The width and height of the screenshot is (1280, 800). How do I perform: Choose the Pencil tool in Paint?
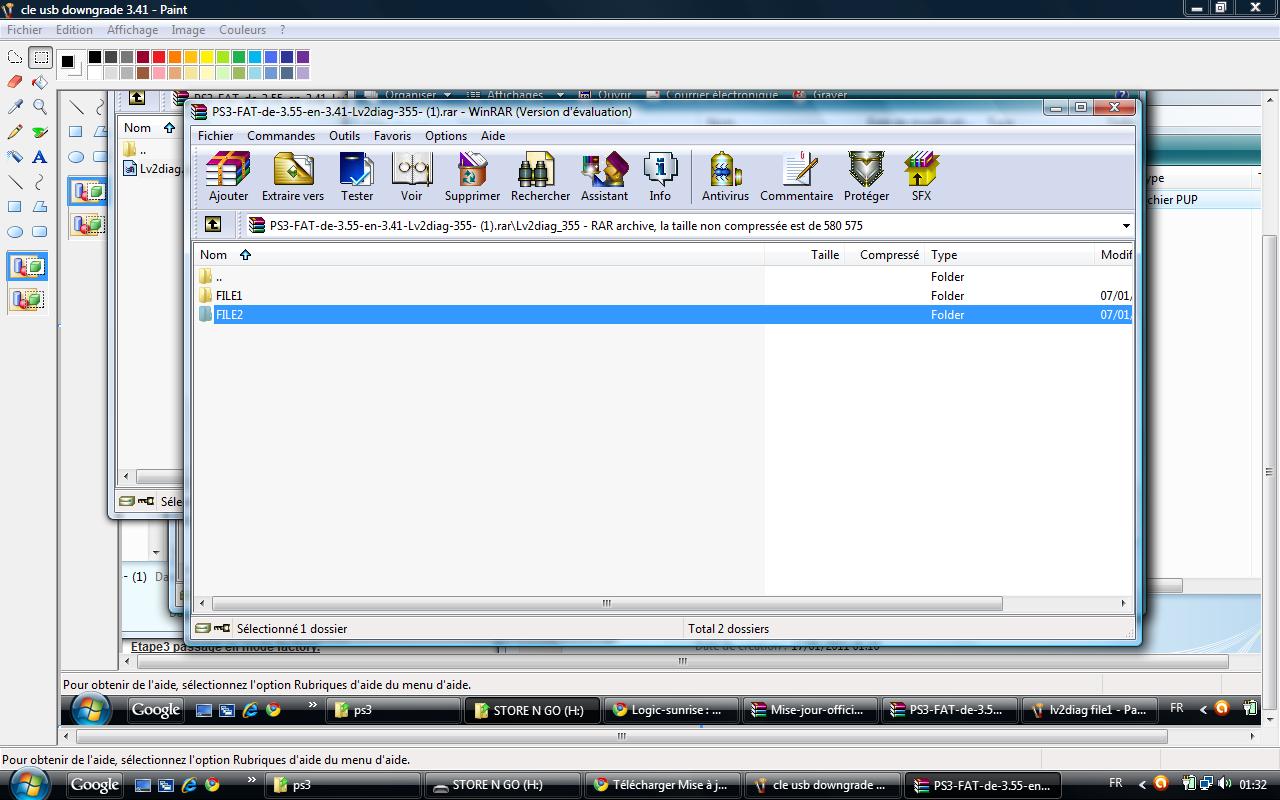point(15,132)
